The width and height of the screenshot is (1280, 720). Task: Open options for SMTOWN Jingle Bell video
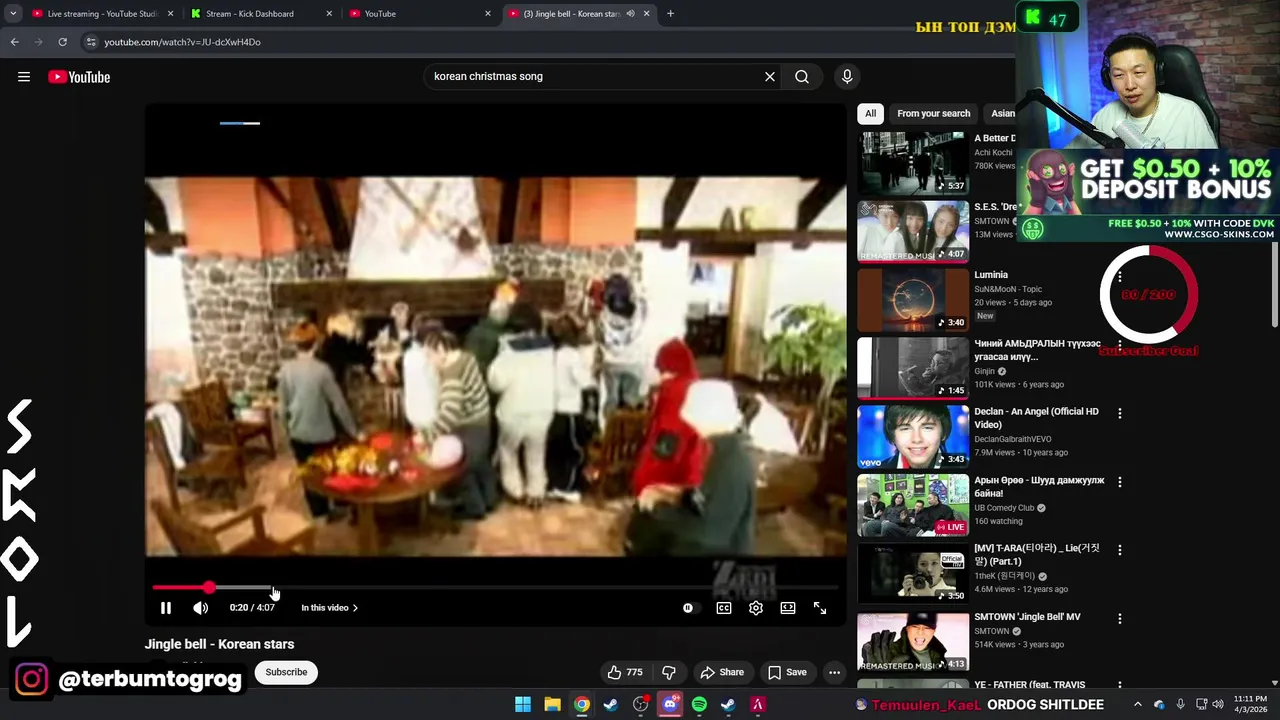[x=1120, y=618]
